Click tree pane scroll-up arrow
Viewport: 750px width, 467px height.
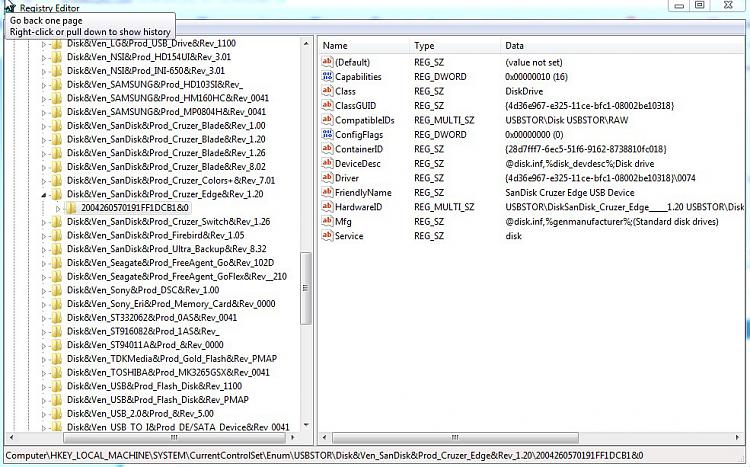coord(306,44)
